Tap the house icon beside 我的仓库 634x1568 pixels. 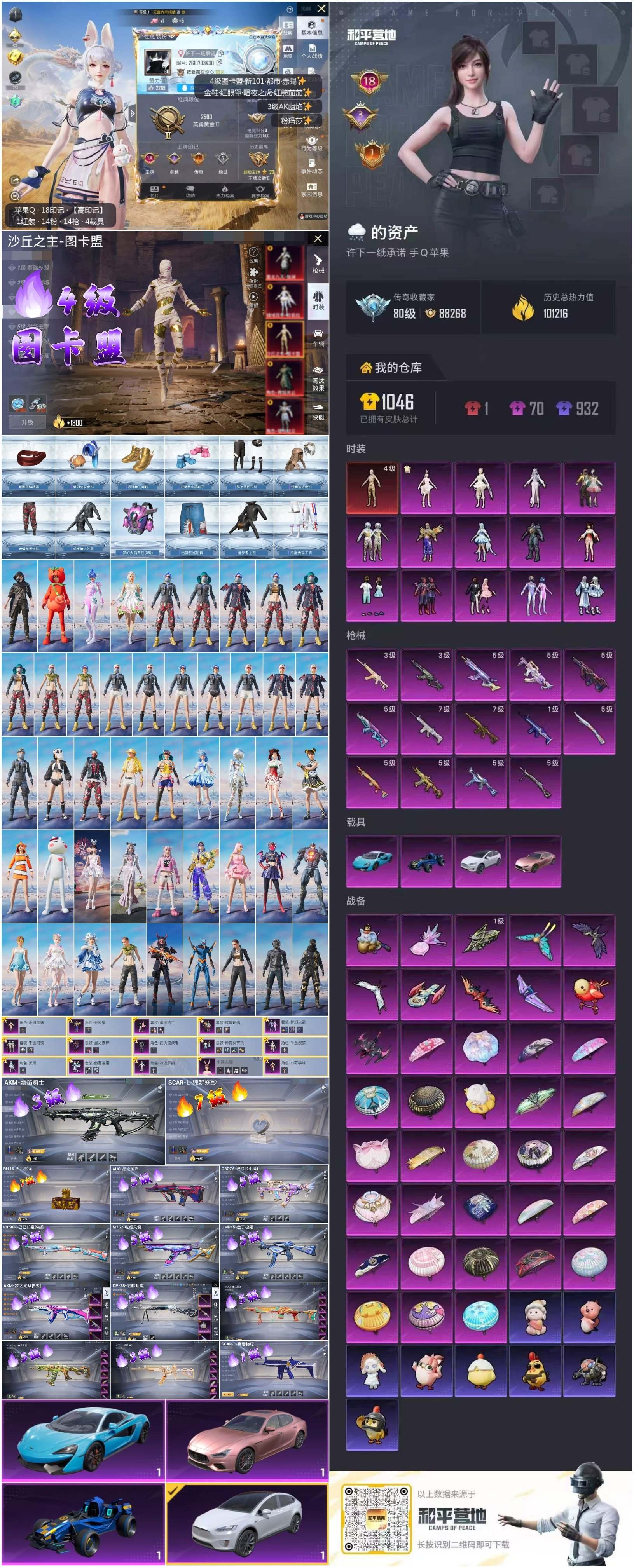coord(366,368)
